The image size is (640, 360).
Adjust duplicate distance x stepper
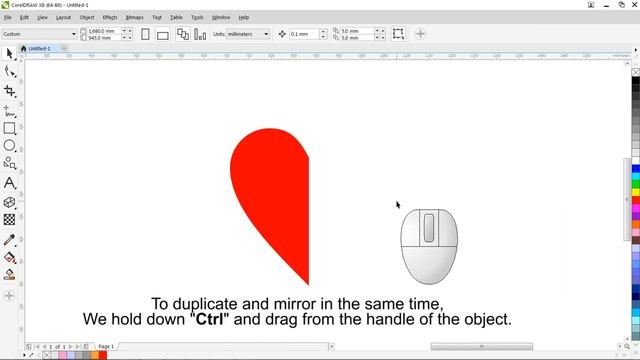coord(380,31)
